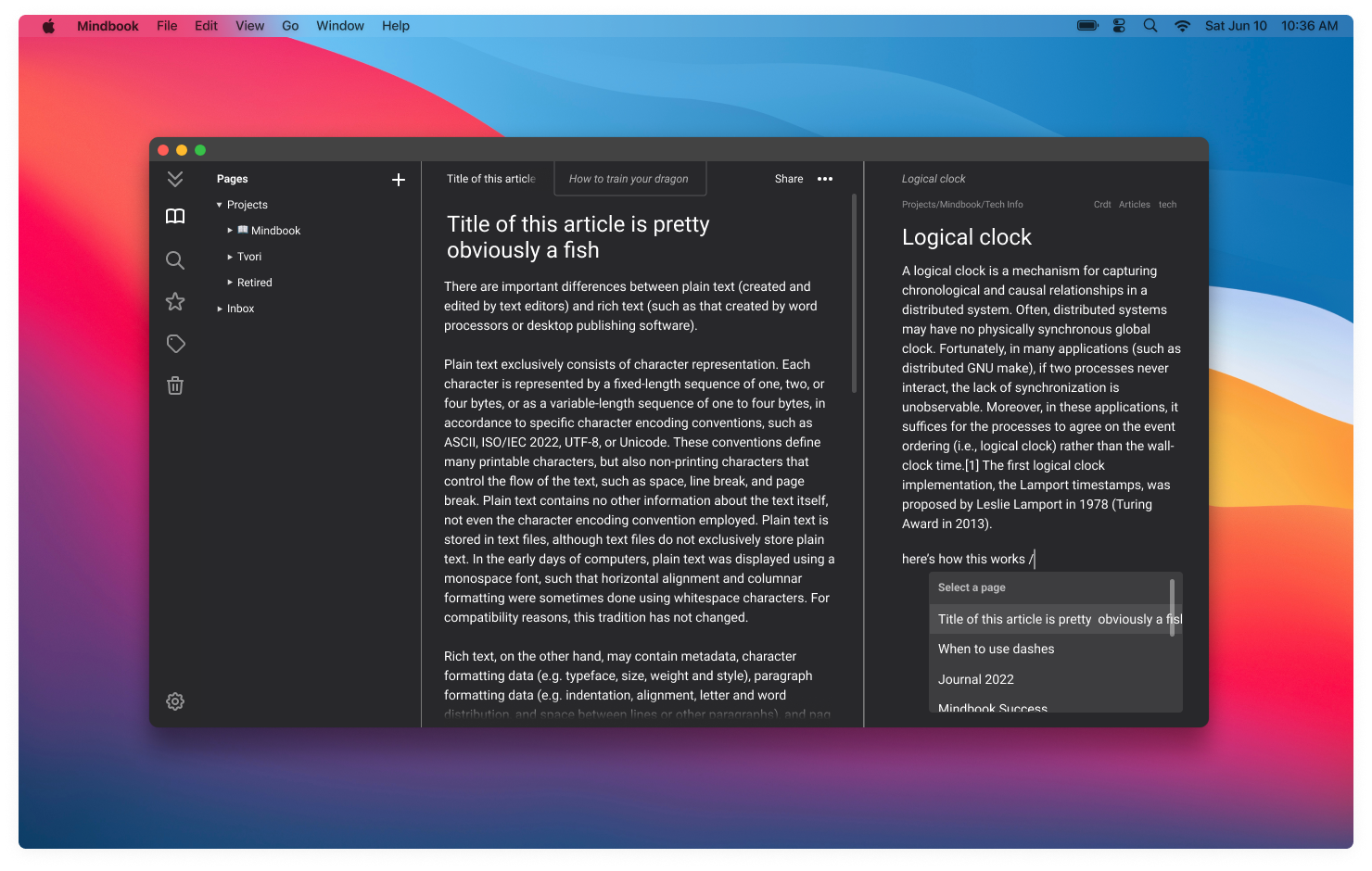Image resolution: width=1372 pixels, height=871 pixels.
Task: Open the View menu
Action: coord(249,26)
